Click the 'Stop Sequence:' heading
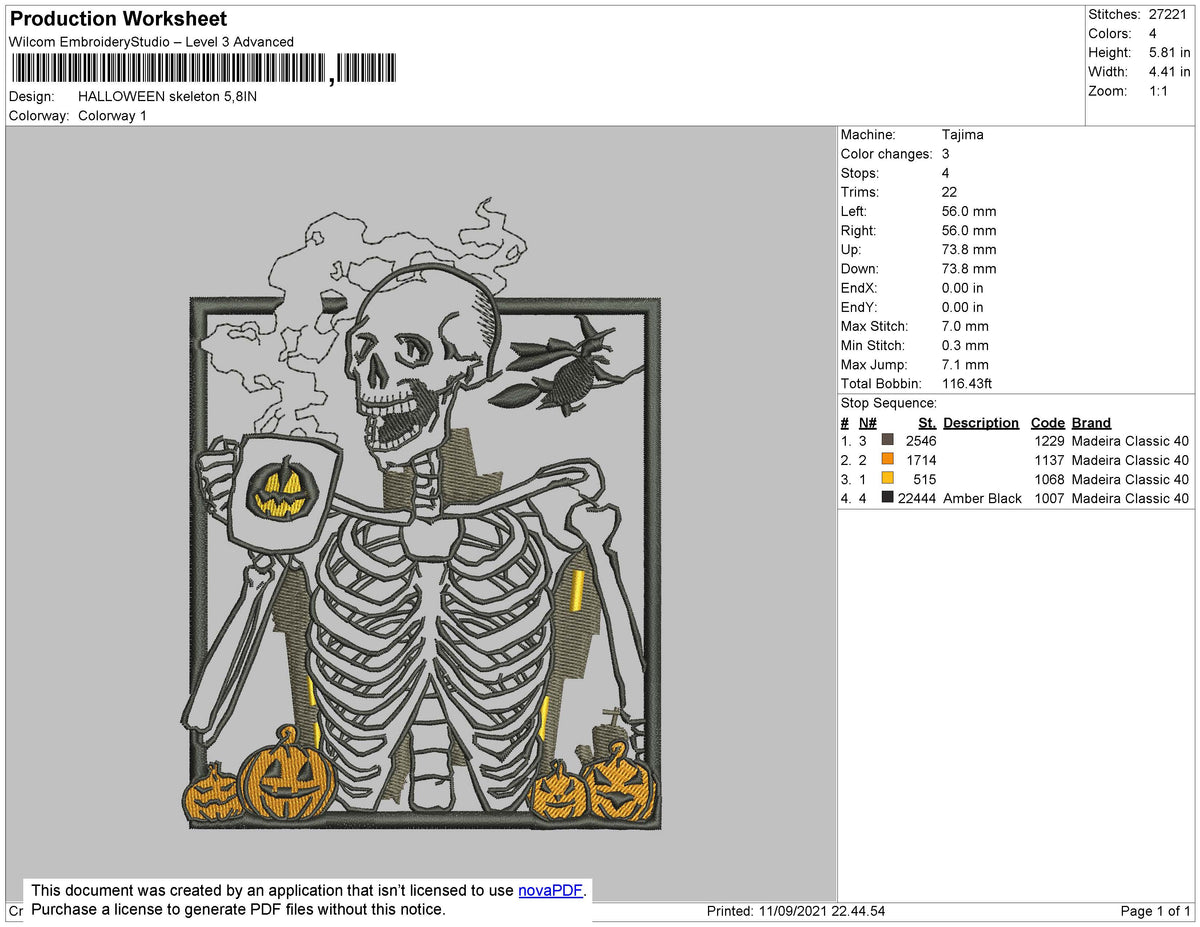Image resolution: width=1200 pixels, height=927 pixels. [x=888, y=403]
